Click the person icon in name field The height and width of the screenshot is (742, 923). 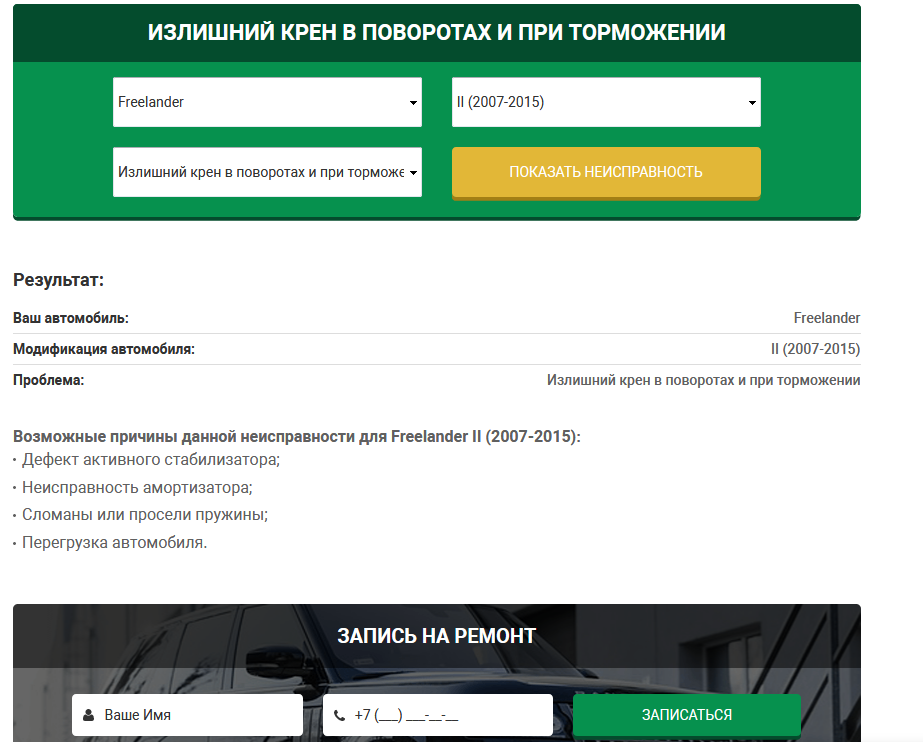tap(88, 716)
